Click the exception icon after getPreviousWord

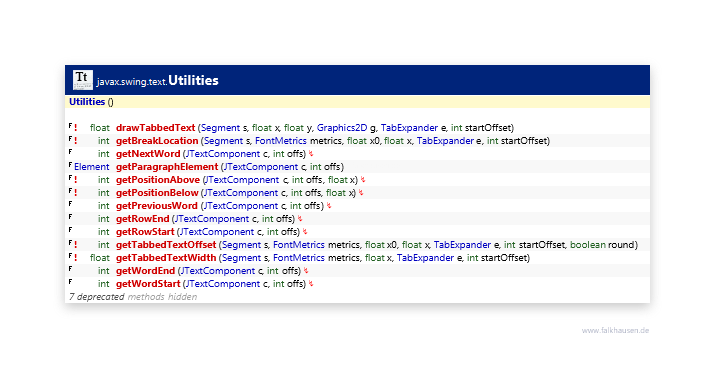click(x=329, y=206)
